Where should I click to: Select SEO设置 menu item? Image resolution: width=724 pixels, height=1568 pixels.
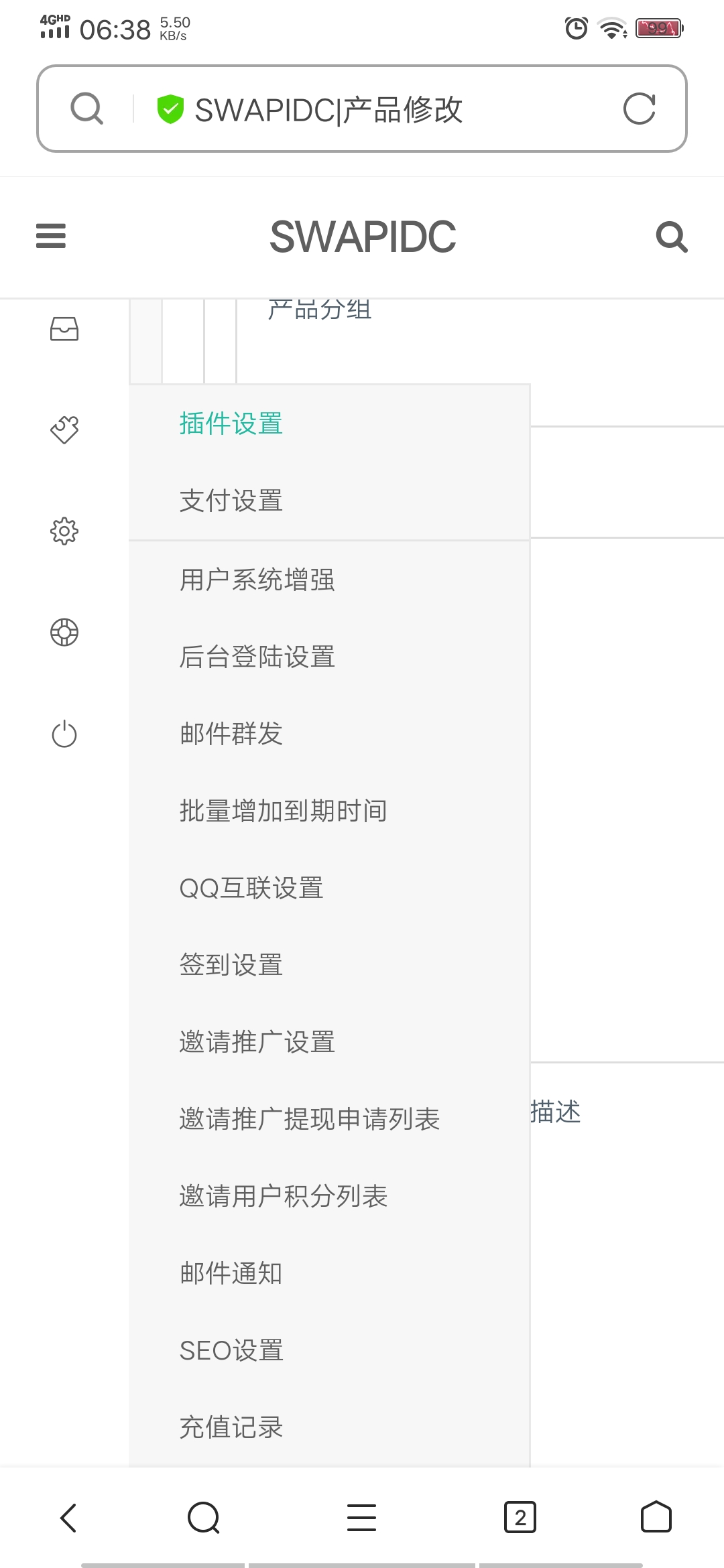click(231, 1350)
